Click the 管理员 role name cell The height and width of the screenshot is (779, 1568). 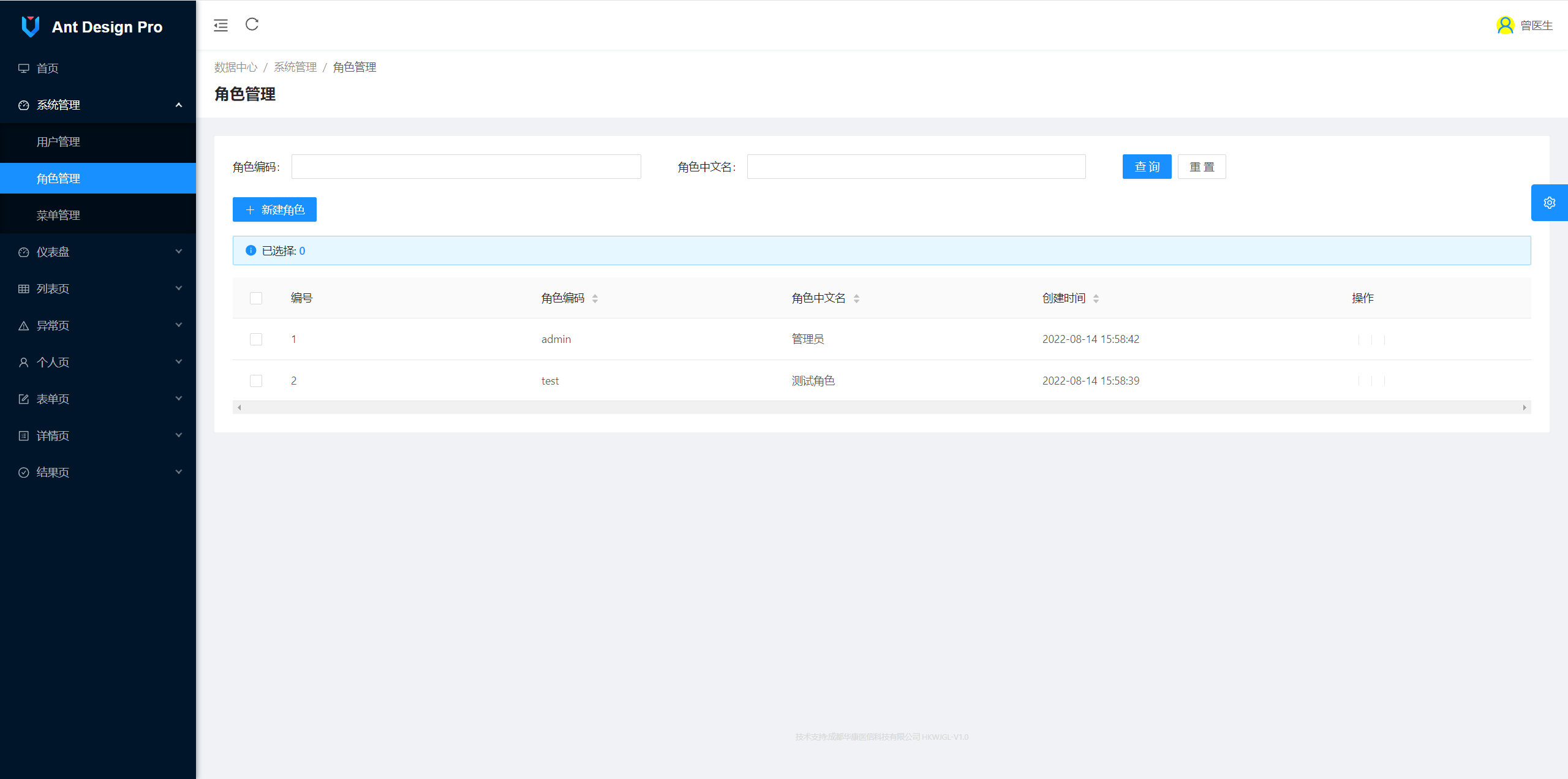[808, 339]
